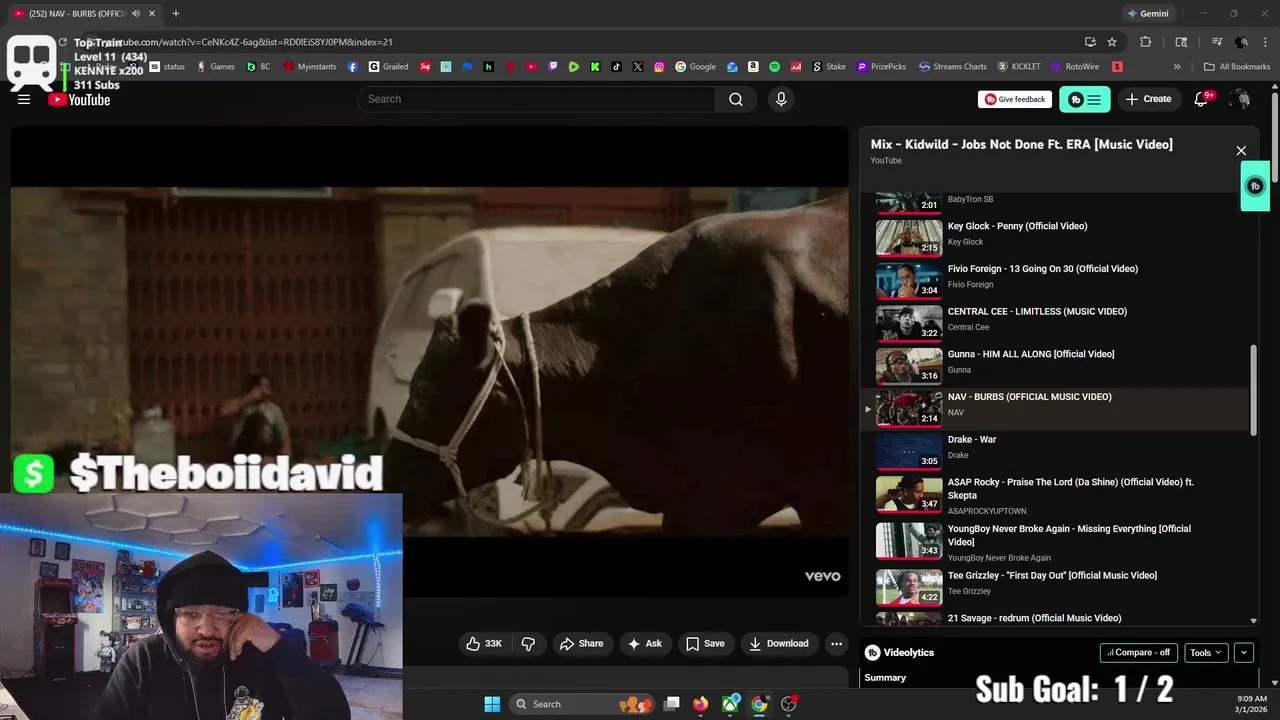This screenshot has width=1280, height=720.
Task: Show more bookmarks overflow chevron
Action: pos(1177,67)
